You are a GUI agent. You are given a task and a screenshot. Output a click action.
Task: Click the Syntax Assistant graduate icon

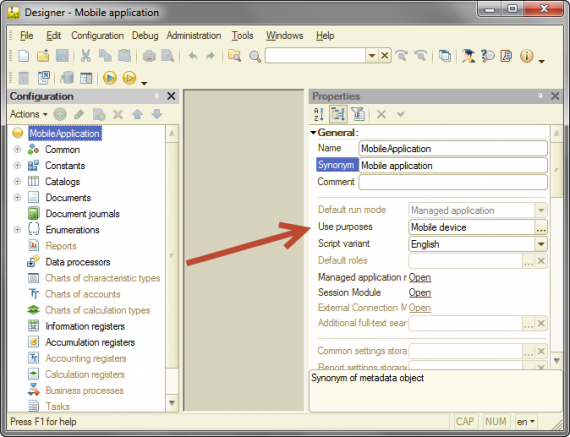[468, 56]
